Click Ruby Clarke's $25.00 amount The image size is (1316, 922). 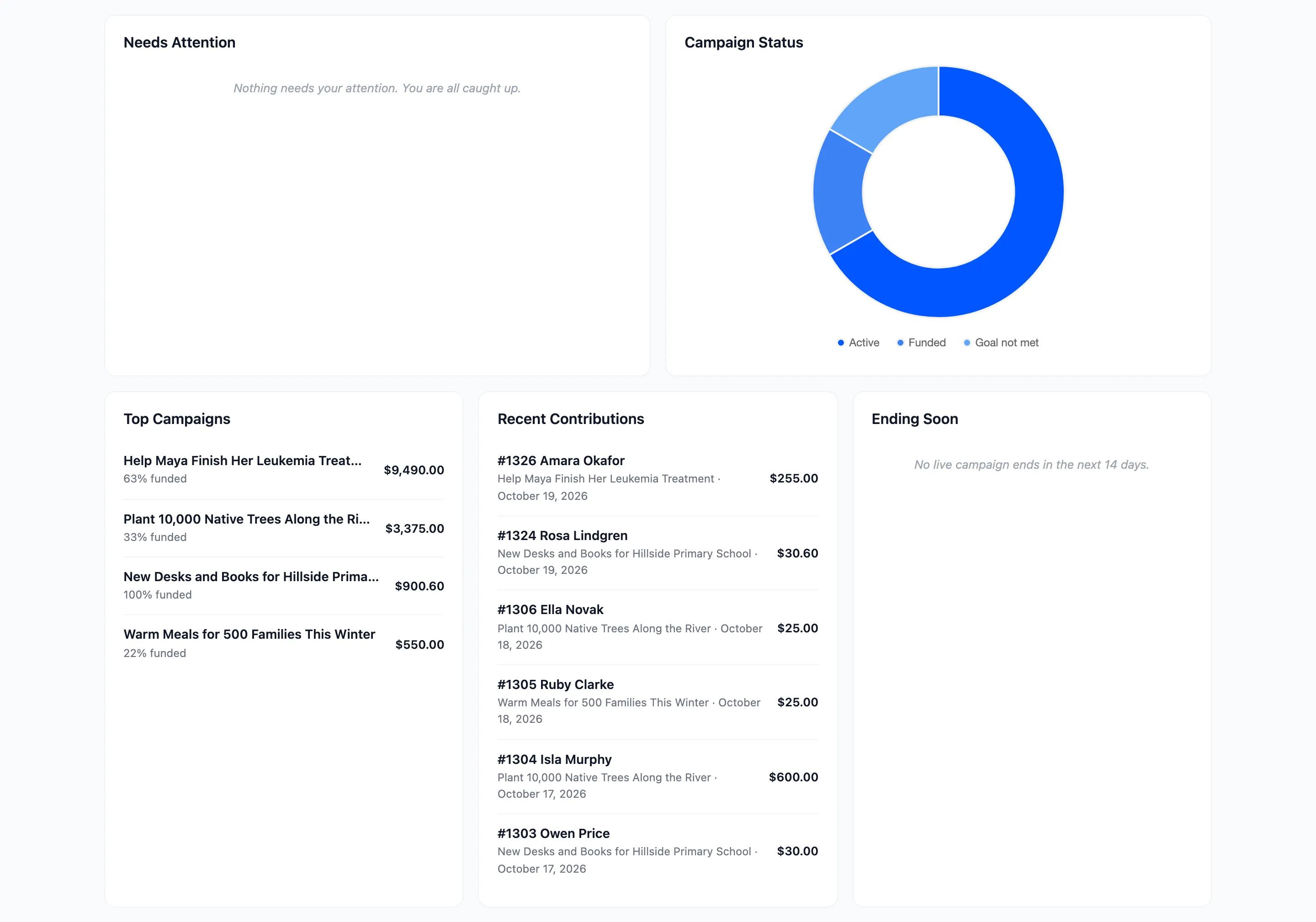(797, 702)
